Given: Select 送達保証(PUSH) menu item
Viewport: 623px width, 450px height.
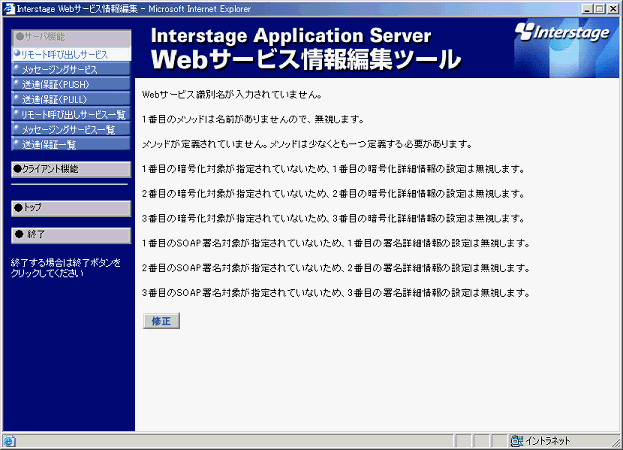Looking at the screenshot, I should [x=72, y=85].
